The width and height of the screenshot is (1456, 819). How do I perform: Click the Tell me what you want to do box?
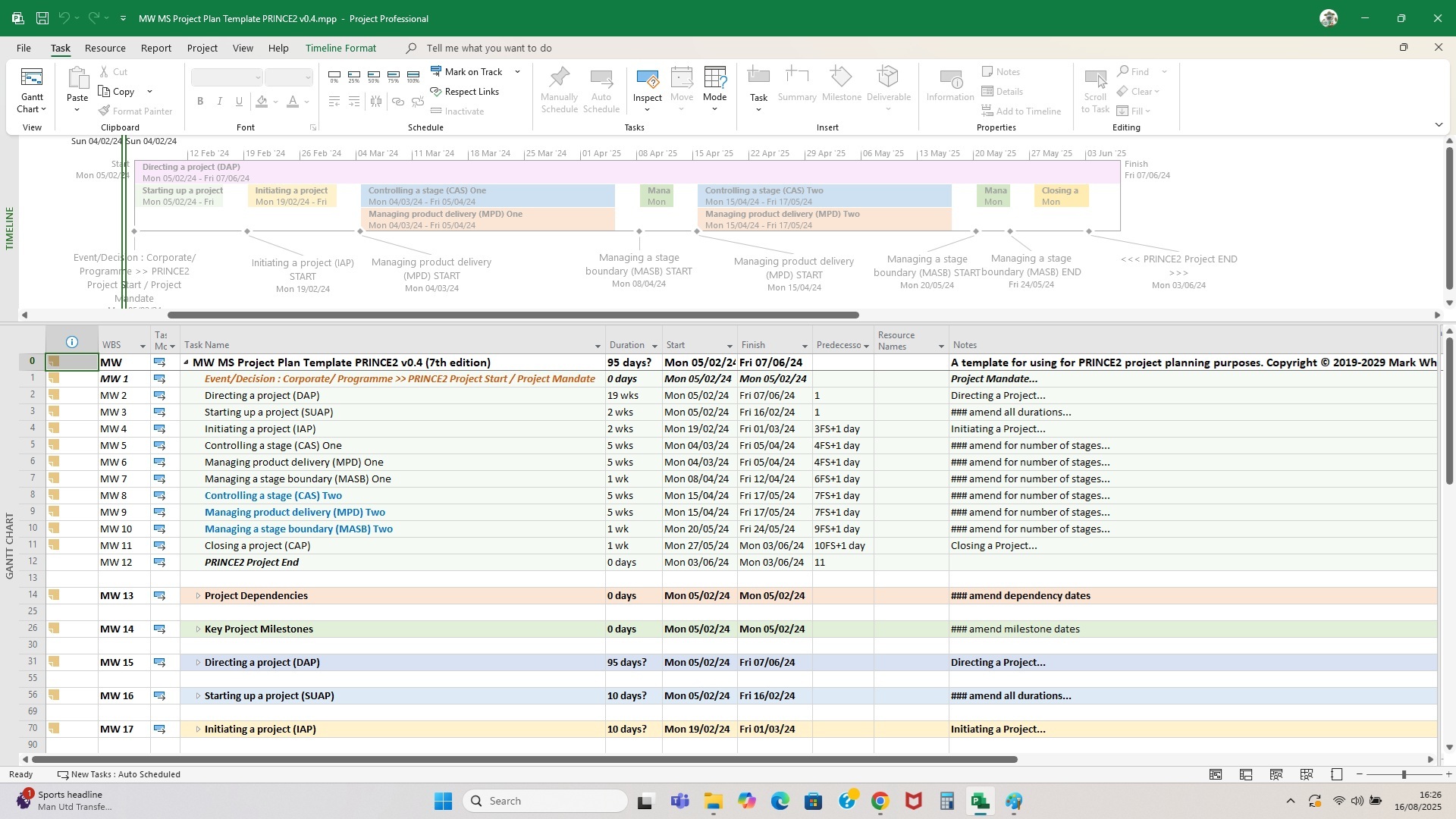(x=489, y=48)
